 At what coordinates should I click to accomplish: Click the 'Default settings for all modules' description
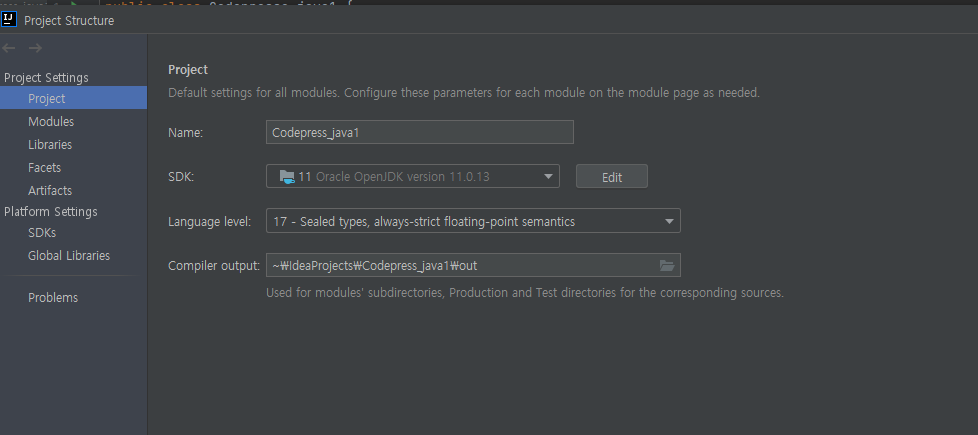(x=463, y=93)
